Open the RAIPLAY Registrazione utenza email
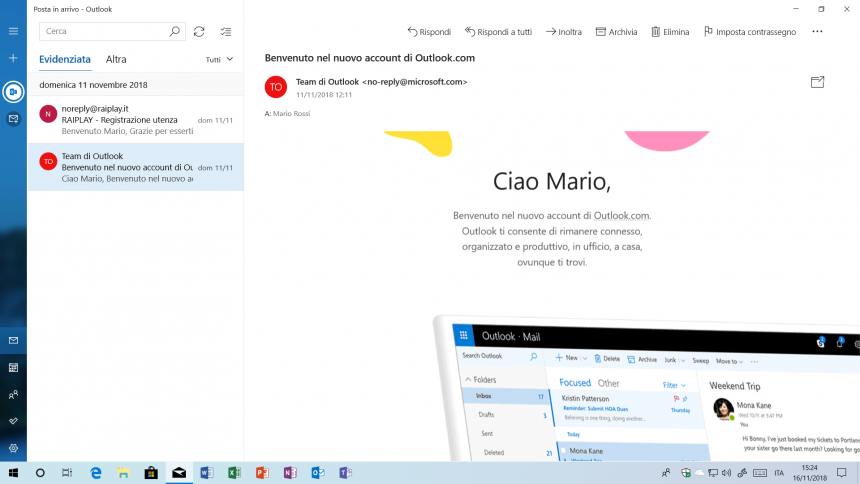 tap(135, 120)
